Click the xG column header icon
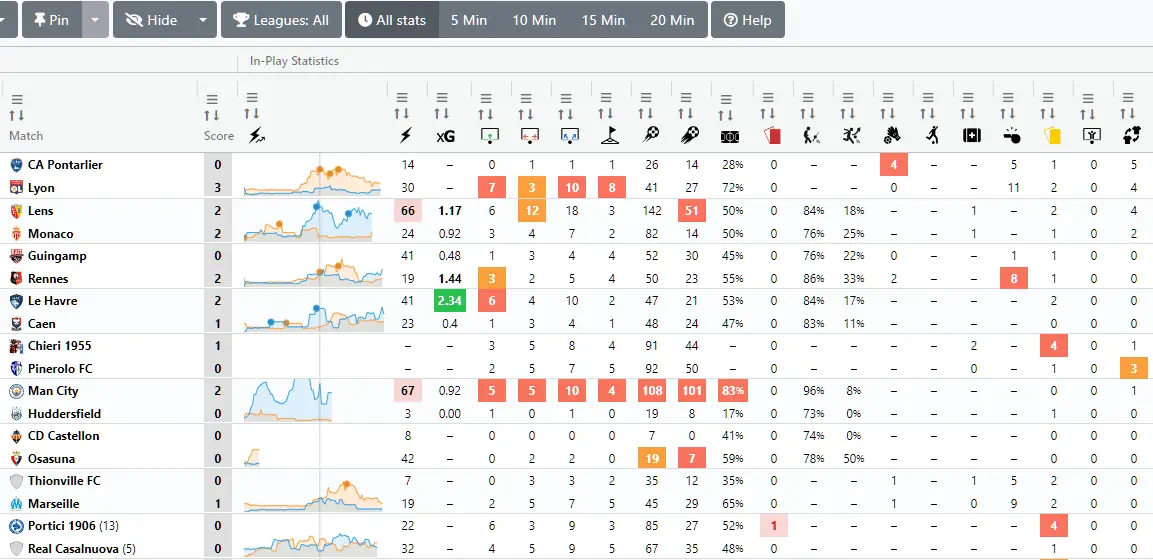The height and width of the screenshot is (560, 1153). tap(445, 136)
